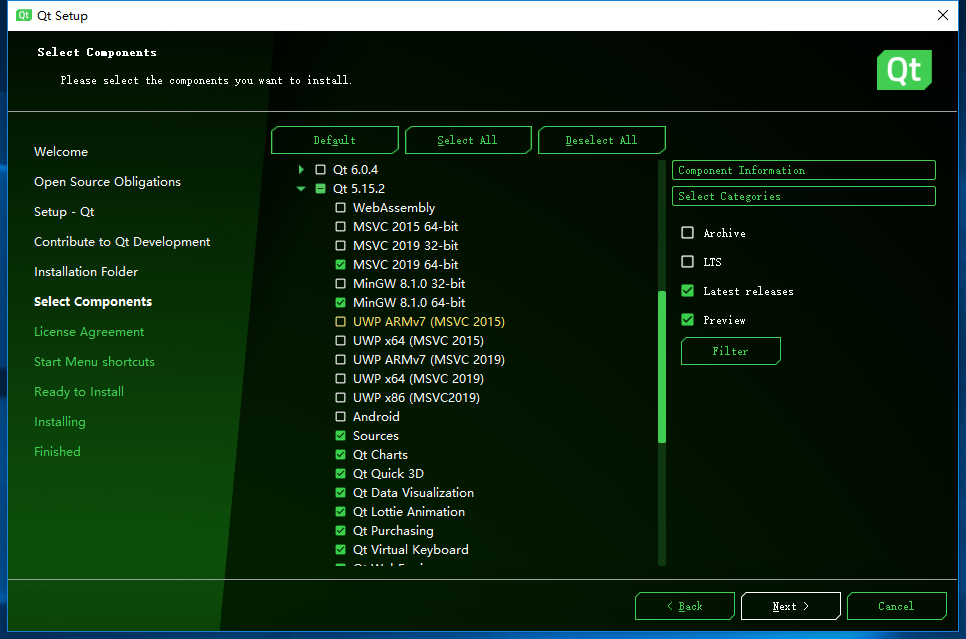The width and height of the screenshot is (966, 639).
Task: Click the Installing sidebar step
Action: pos(60,421)
